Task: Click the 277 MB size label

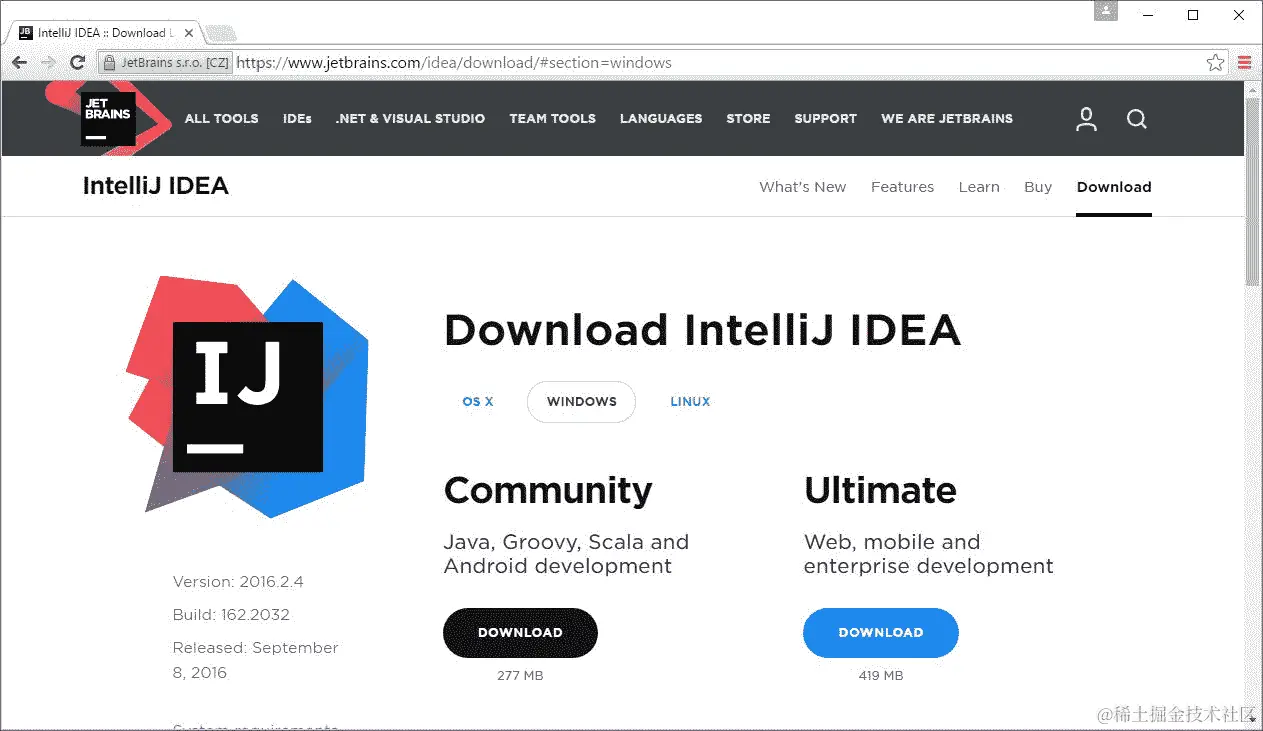Action: (520, 676)
